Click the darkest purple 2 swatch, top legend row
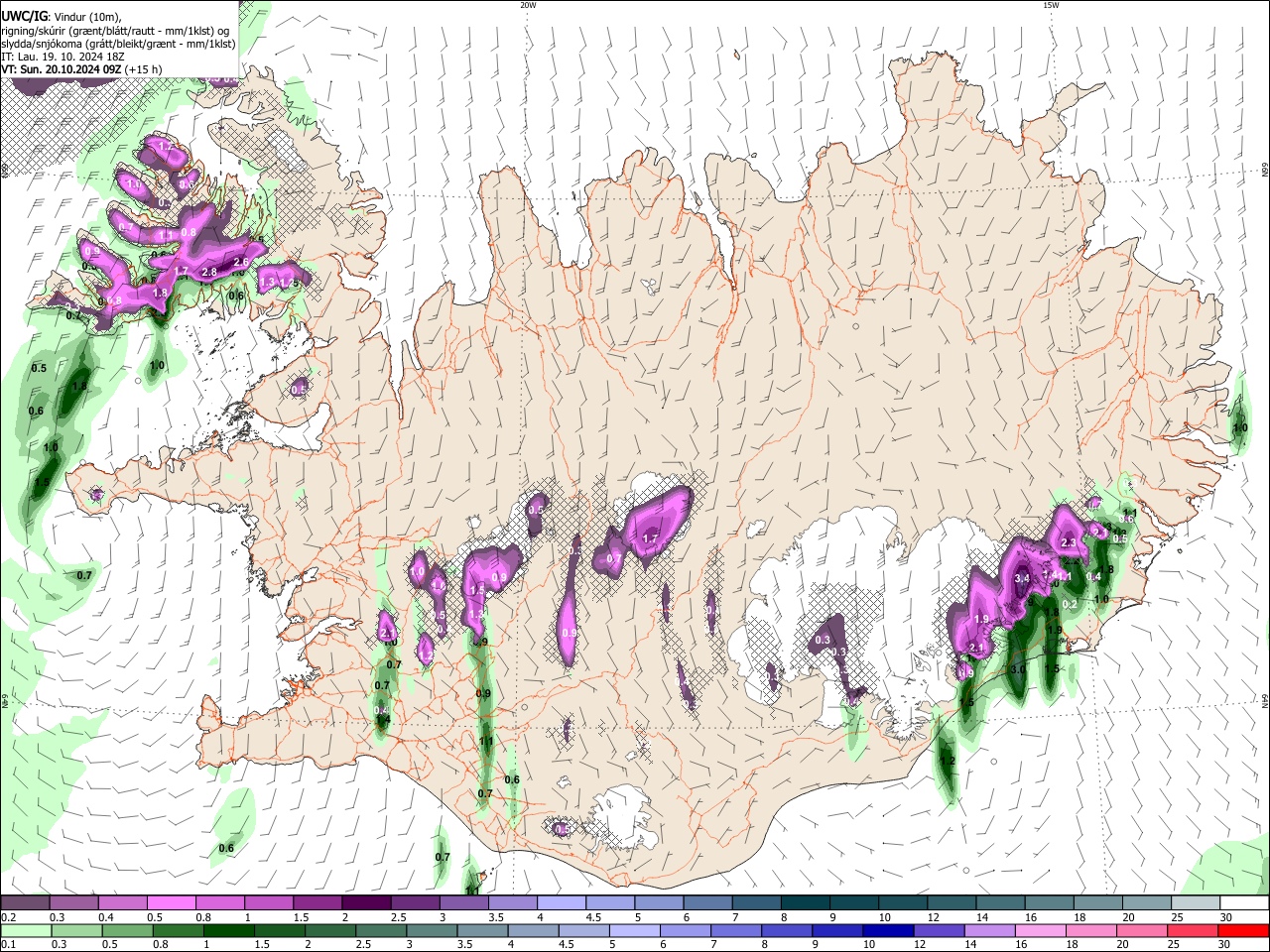Image resolution: width=1270 pixels, height=952 pixels. [x=365, y=903]
